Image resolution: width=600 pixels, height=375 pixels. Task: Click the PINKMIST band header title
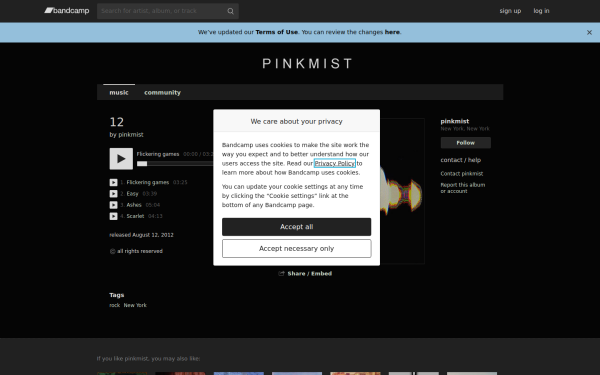(307, 64)
